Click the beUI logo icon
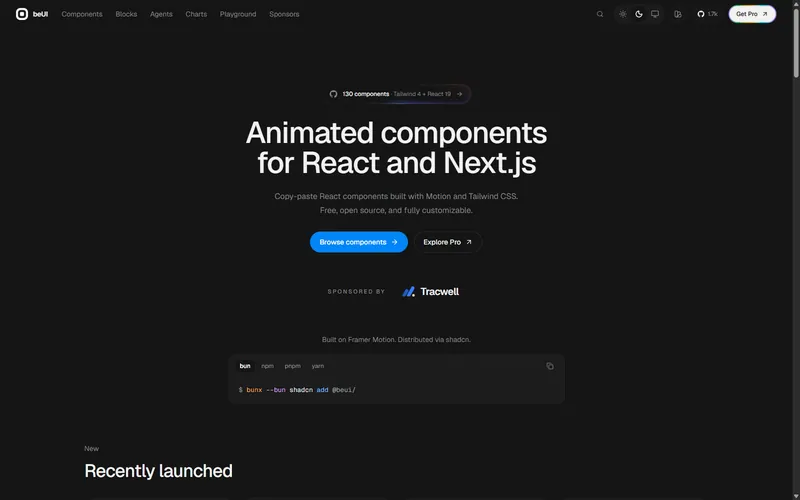Image resolution: width=800 pixels, height=500 pixels. 22,14
